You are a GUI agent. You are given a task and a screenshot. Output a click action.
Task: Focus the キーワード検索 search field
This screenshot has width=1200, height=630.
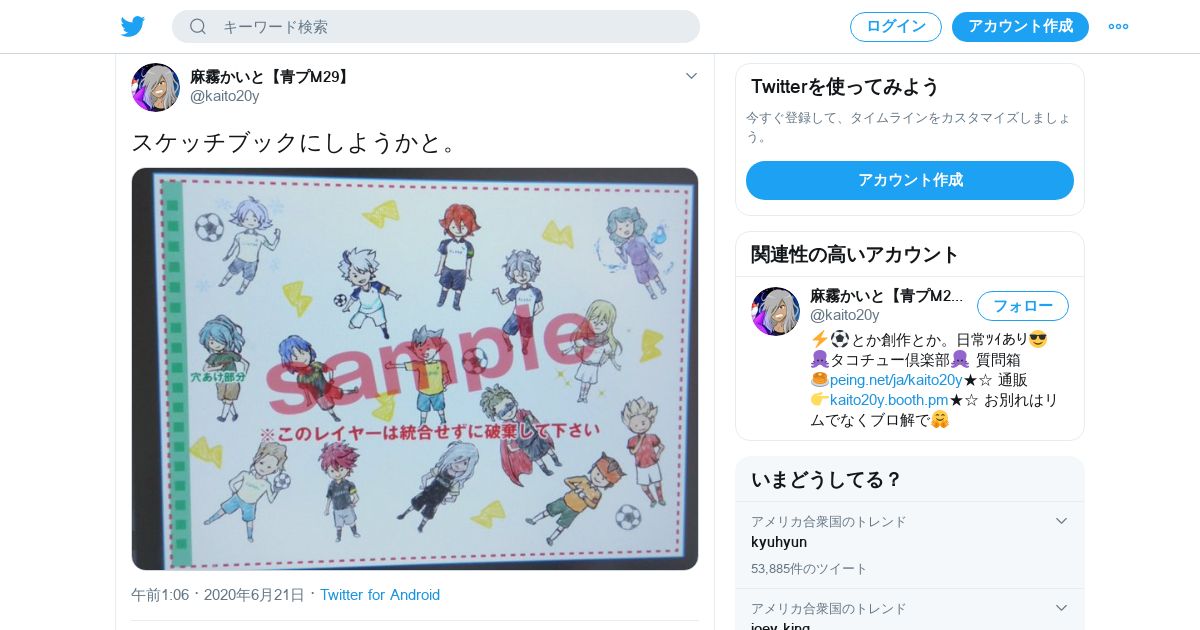coord(436,27)
